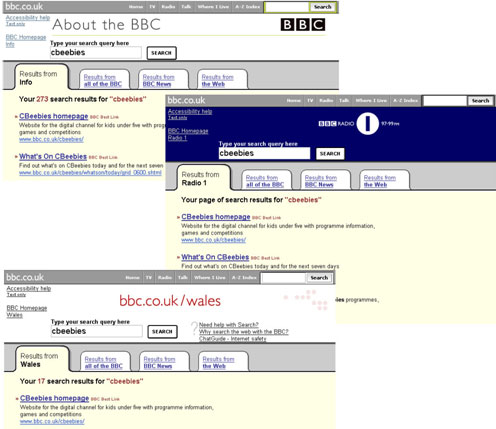496x429 pixels.
Task: Open What's On CBeebies result on Radio 1 page
Action: point(215,257)
